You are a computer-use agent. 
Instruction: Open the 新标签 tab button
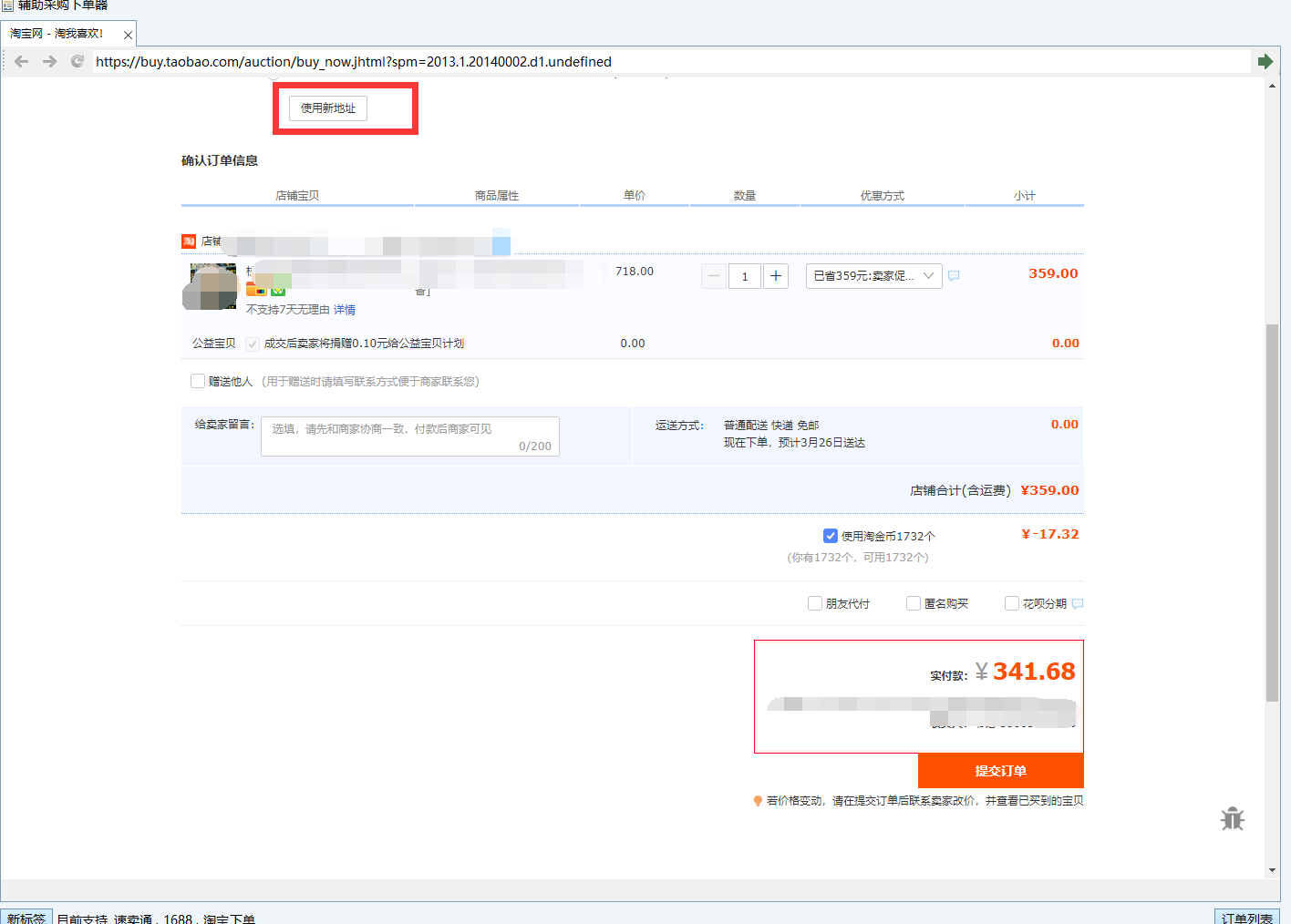pos(26,918)
